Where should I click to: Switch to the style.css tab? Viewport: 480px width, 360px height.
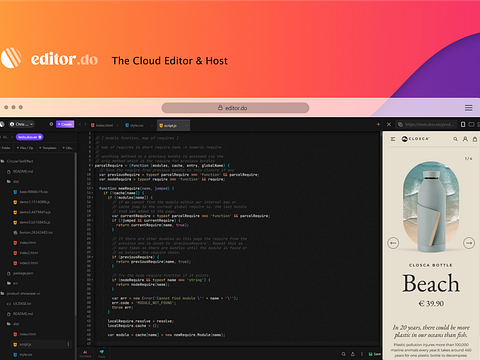[x=137, y=126]
